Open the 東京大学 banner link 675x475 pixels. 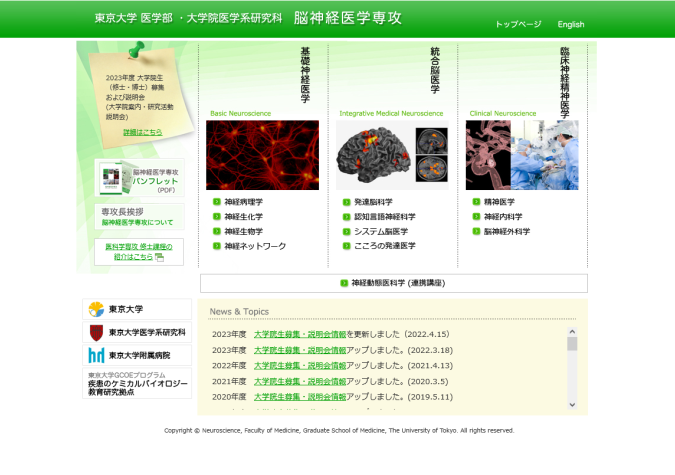pyautogui.click(x=137, y=309)
